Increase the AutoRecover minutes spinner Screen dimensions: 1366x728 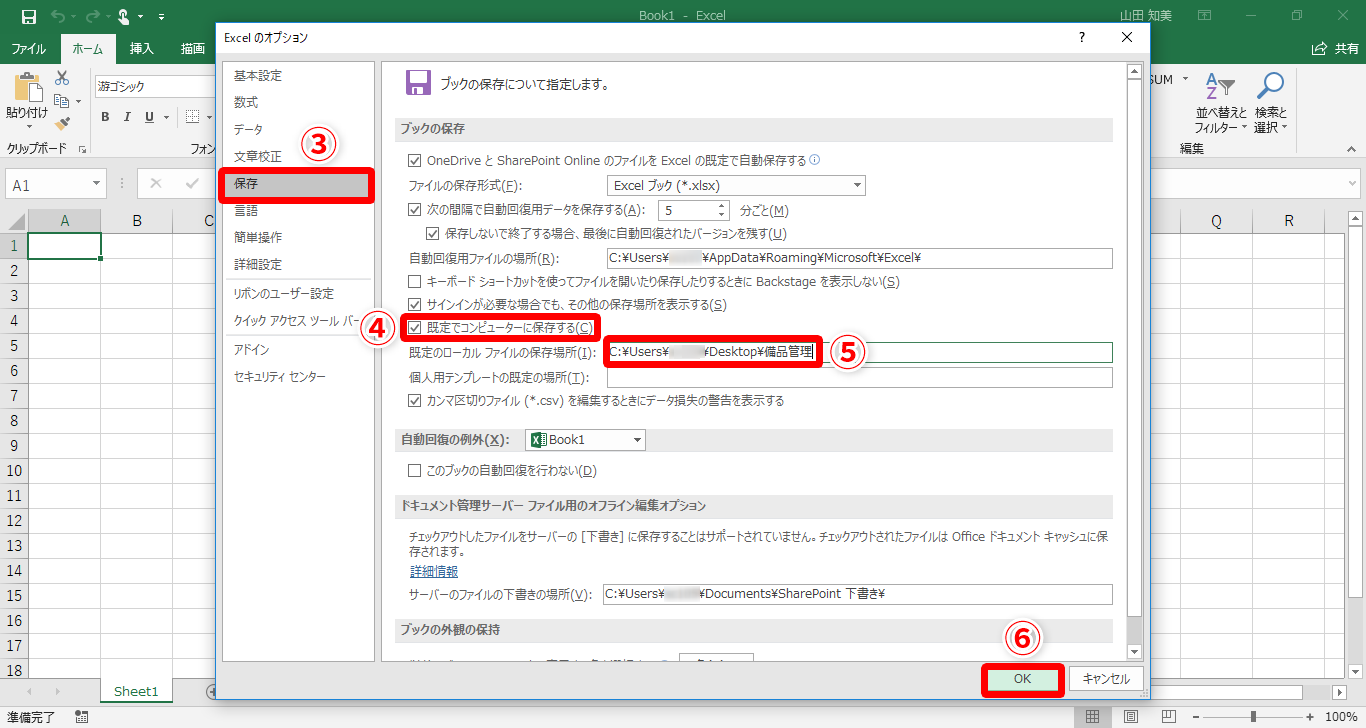[x=722, y=205]
